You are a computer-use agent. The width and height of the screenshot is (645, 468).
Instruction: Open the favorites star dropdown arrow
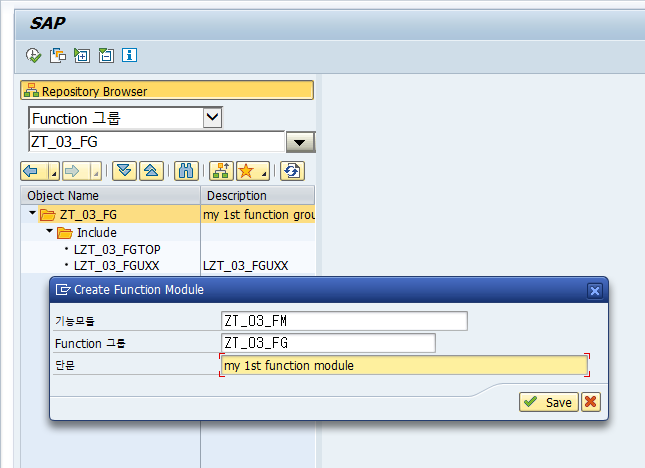[x=264, y=171]
